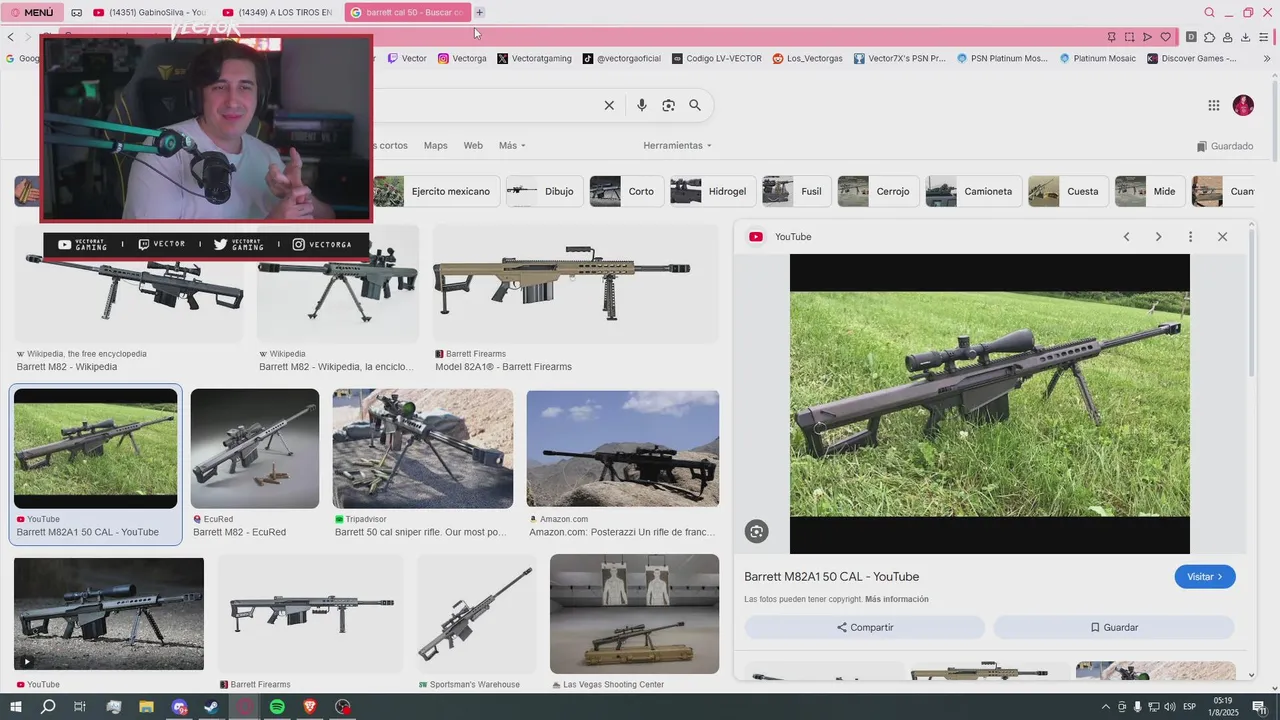
Task: Open a new tab with the plus button
Action: coord(480,12)
